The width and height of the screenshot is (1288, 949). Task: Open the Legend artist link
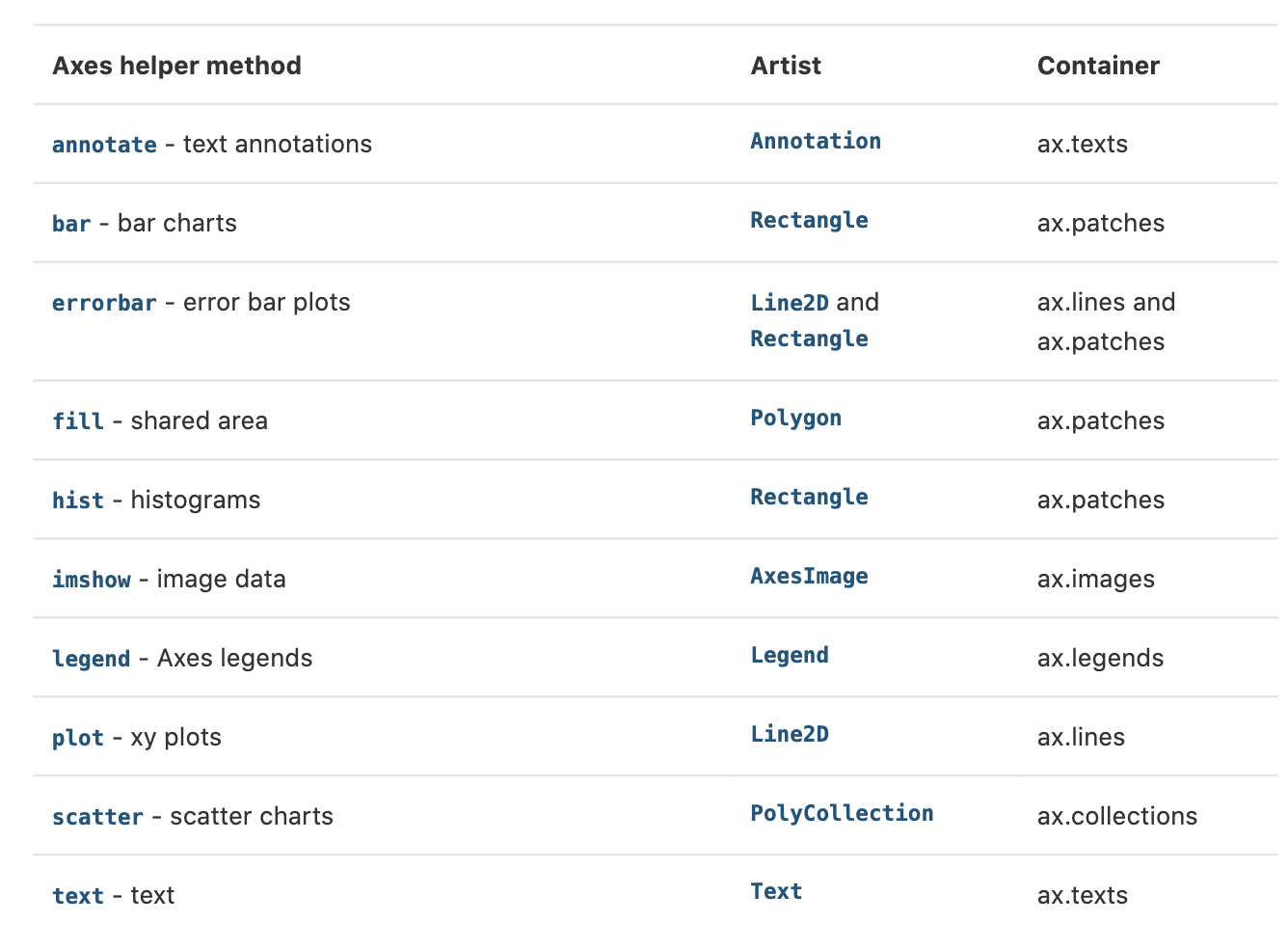[x=790, y=655]
